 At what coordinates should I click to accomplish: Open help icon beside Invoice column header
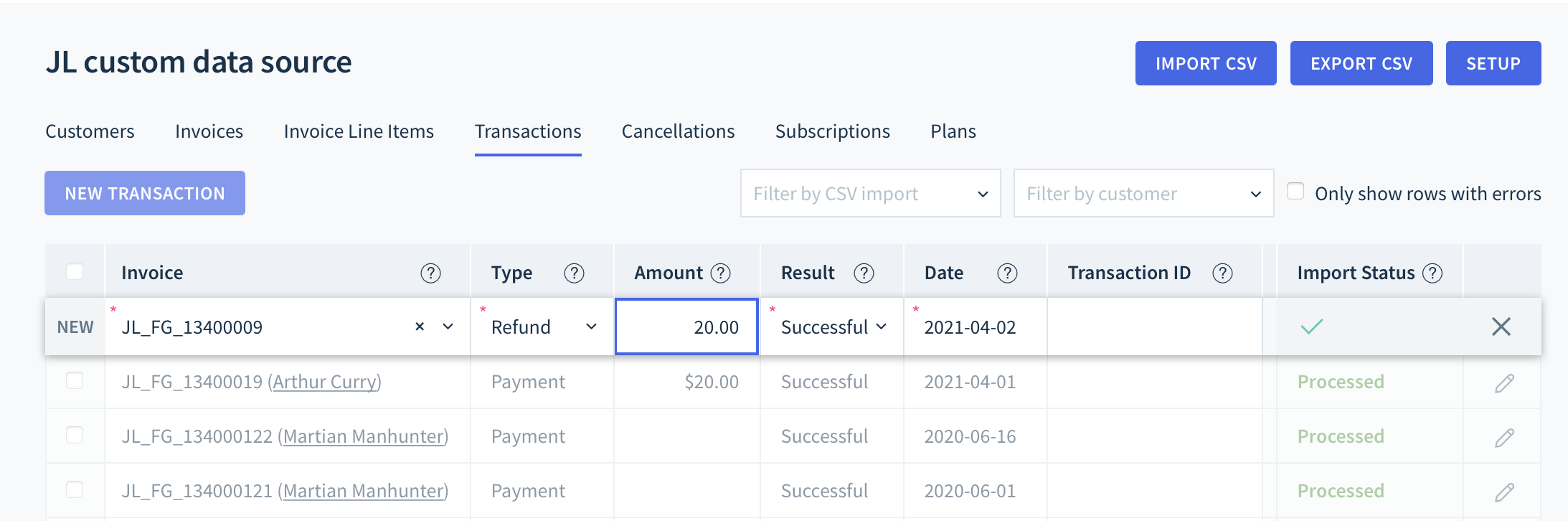tap(430, 273)
